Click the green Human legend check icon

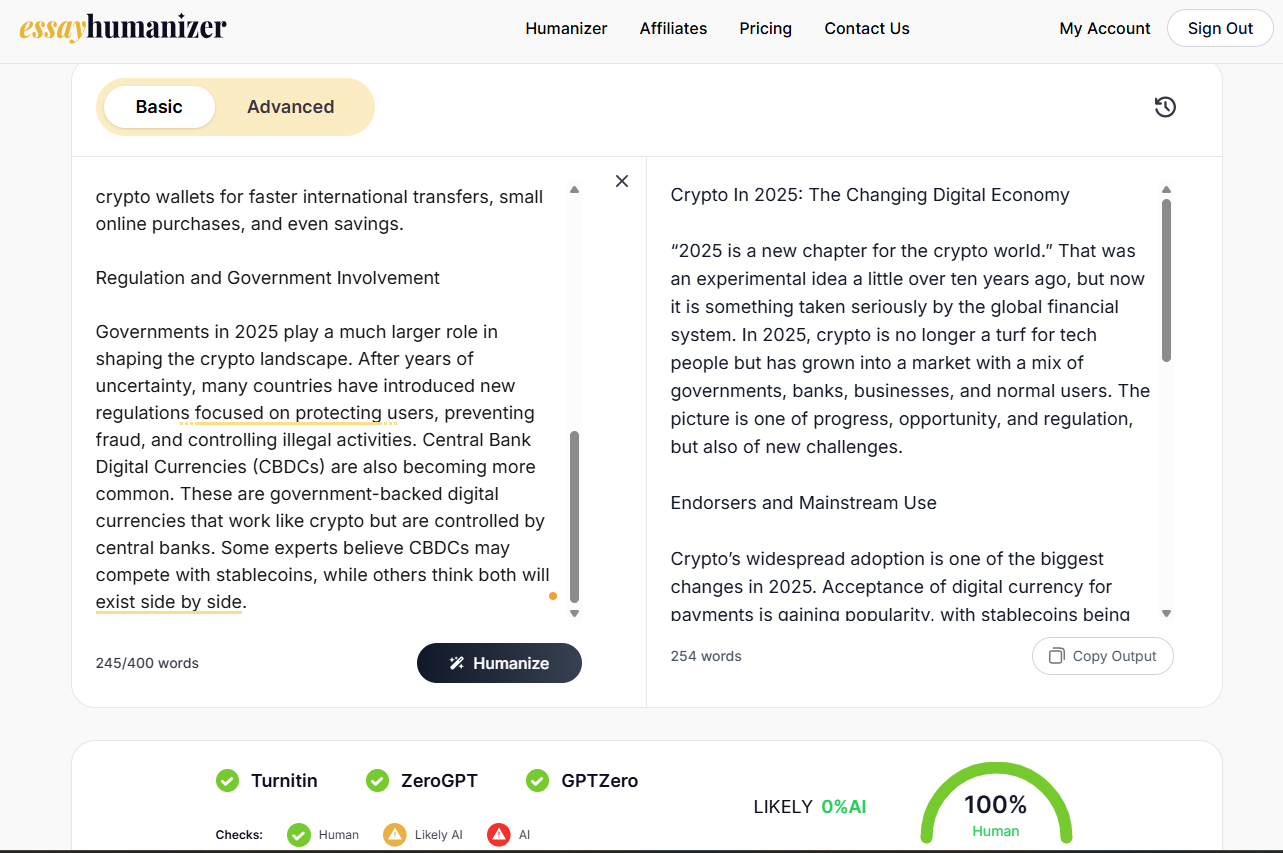point(298,834)
